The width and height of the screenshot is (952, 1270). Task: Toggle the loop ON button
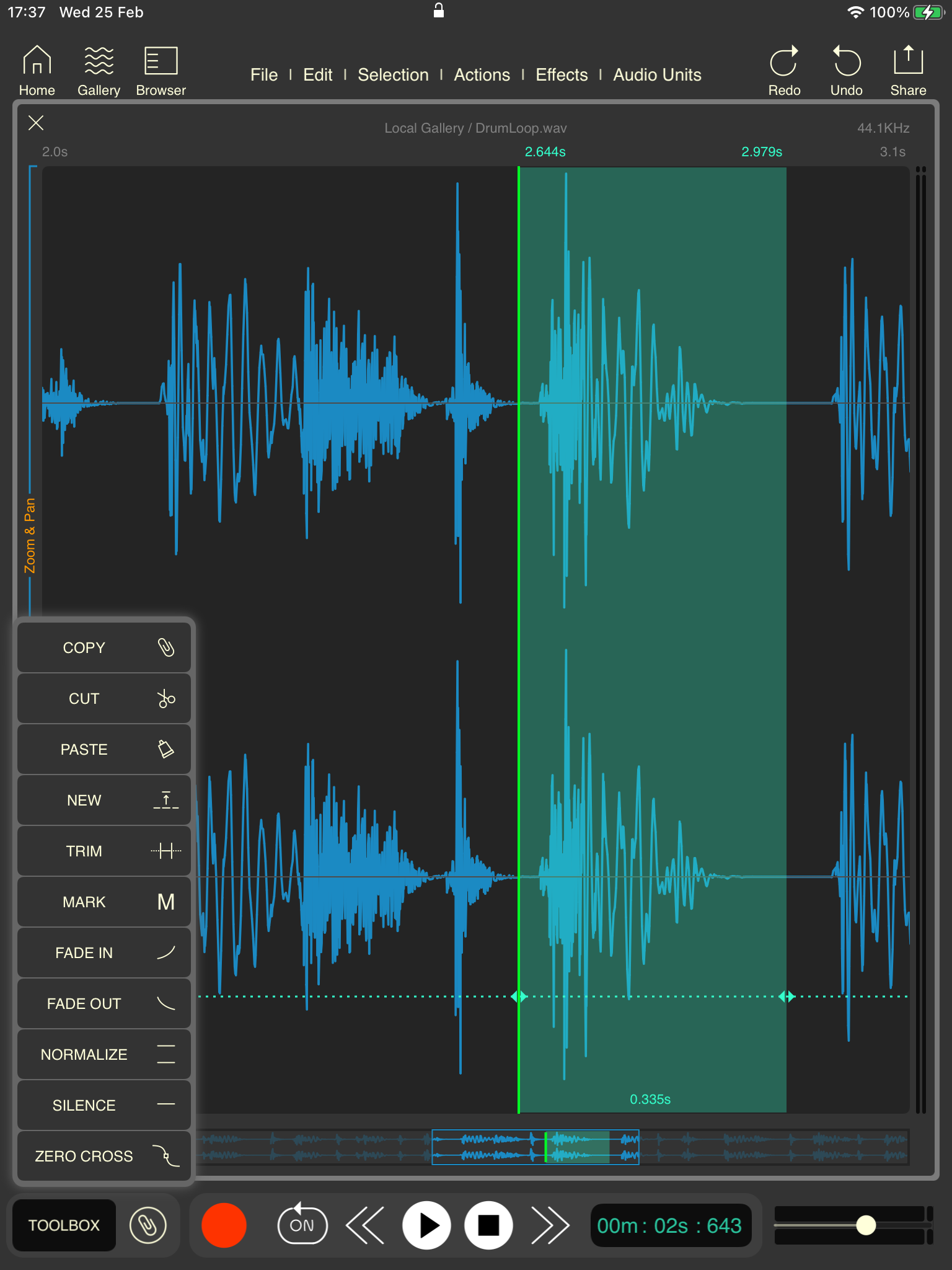pyautogui.click(x=302, y=1224)
